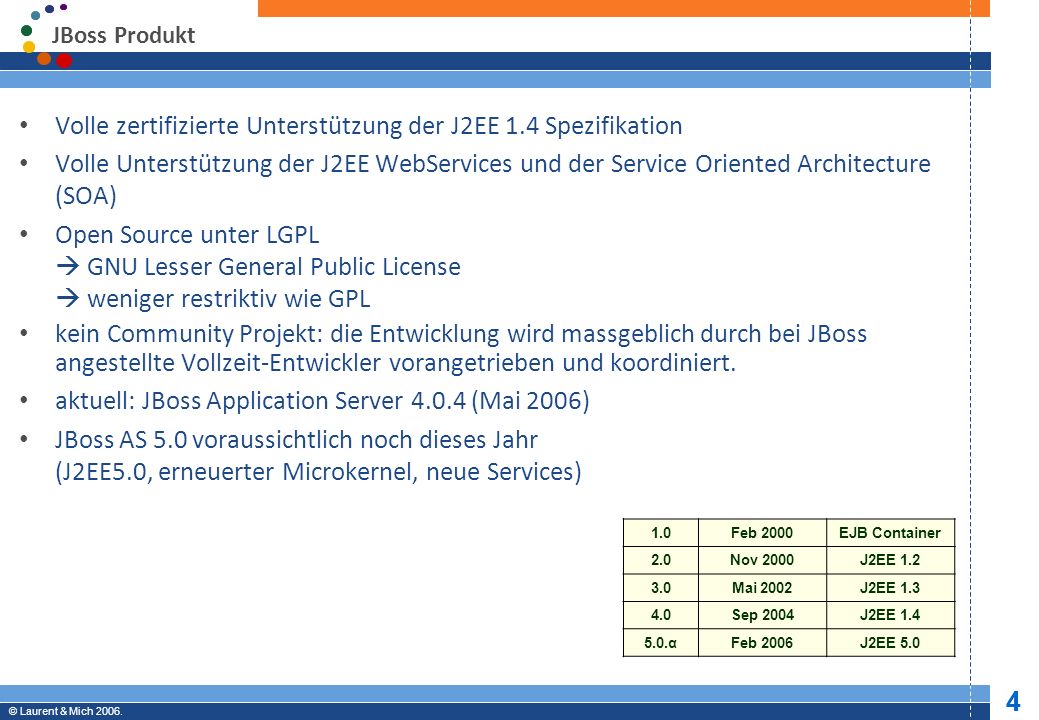Click table cell 'Feb 2000'
1039x720 pixels.
tap(762, 533)
